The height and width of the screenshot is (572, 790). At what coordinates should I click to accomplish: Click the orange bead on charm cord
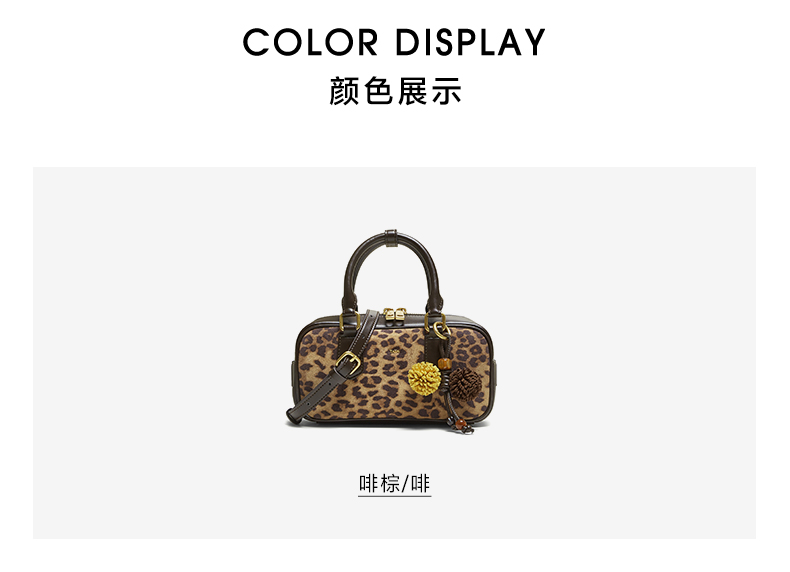(444, 363)
